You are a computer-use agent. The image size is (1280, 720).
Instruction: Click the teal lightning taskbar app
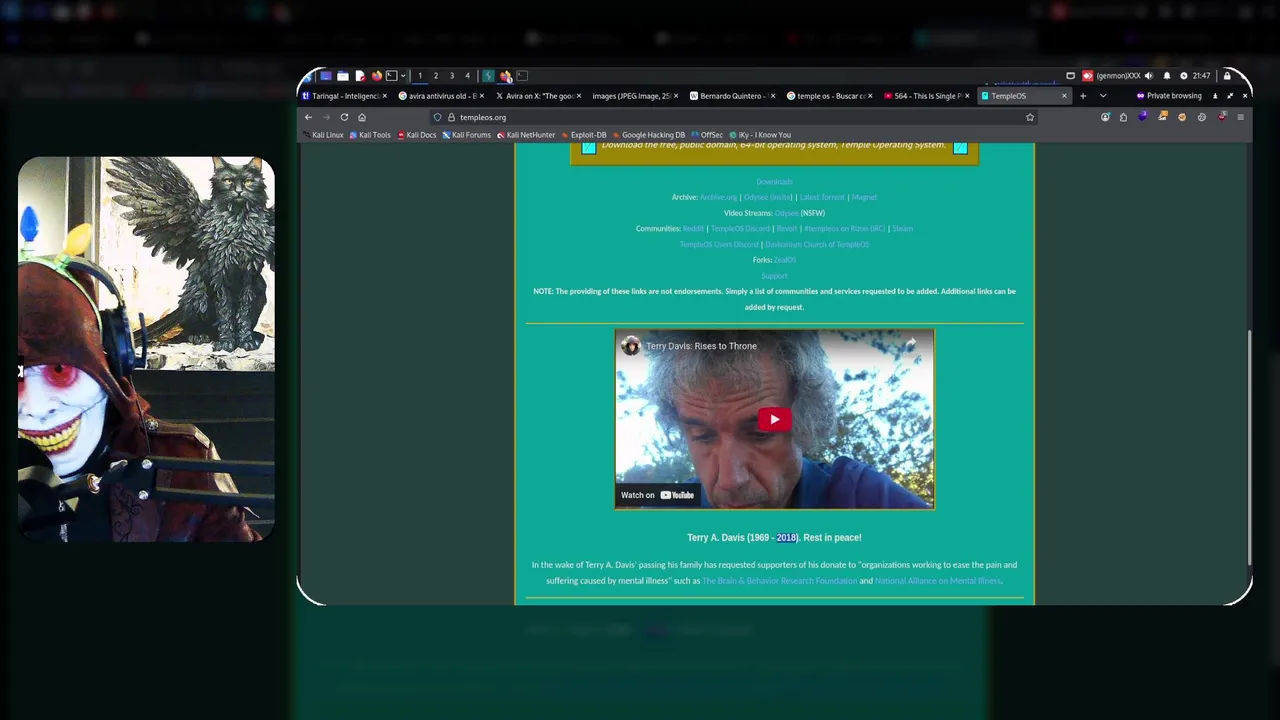(x=488, y=76)
